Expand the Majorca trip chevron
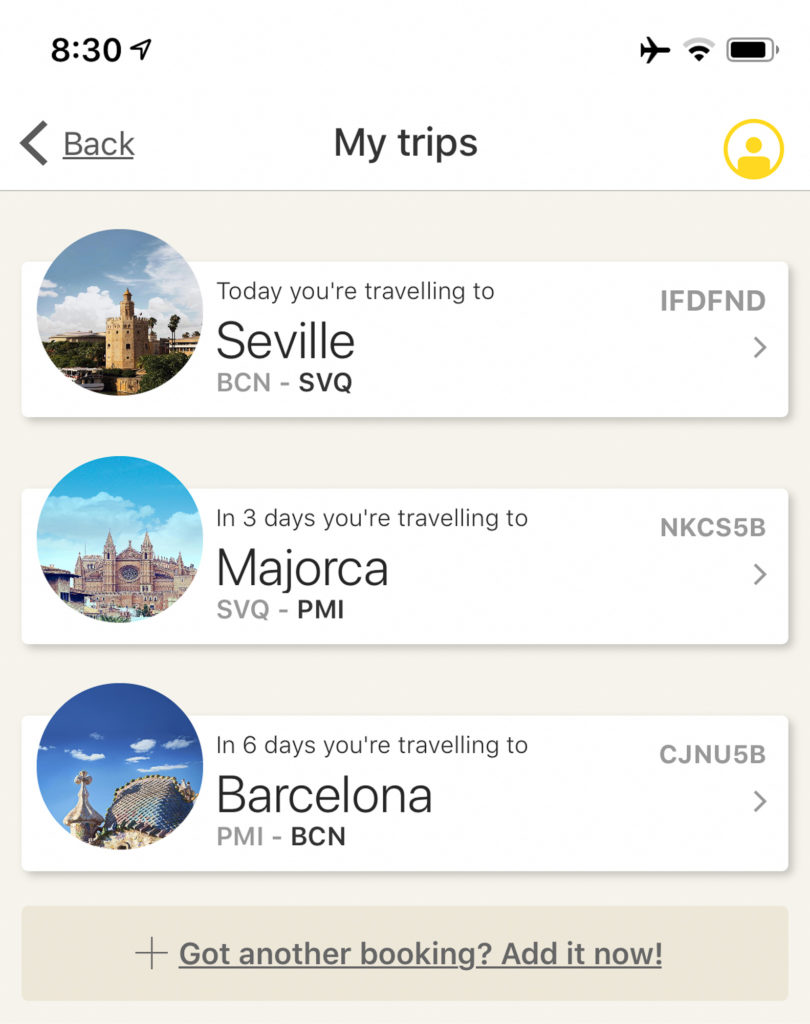Viewport: 810px width, 1024px height. click(760, 574)
